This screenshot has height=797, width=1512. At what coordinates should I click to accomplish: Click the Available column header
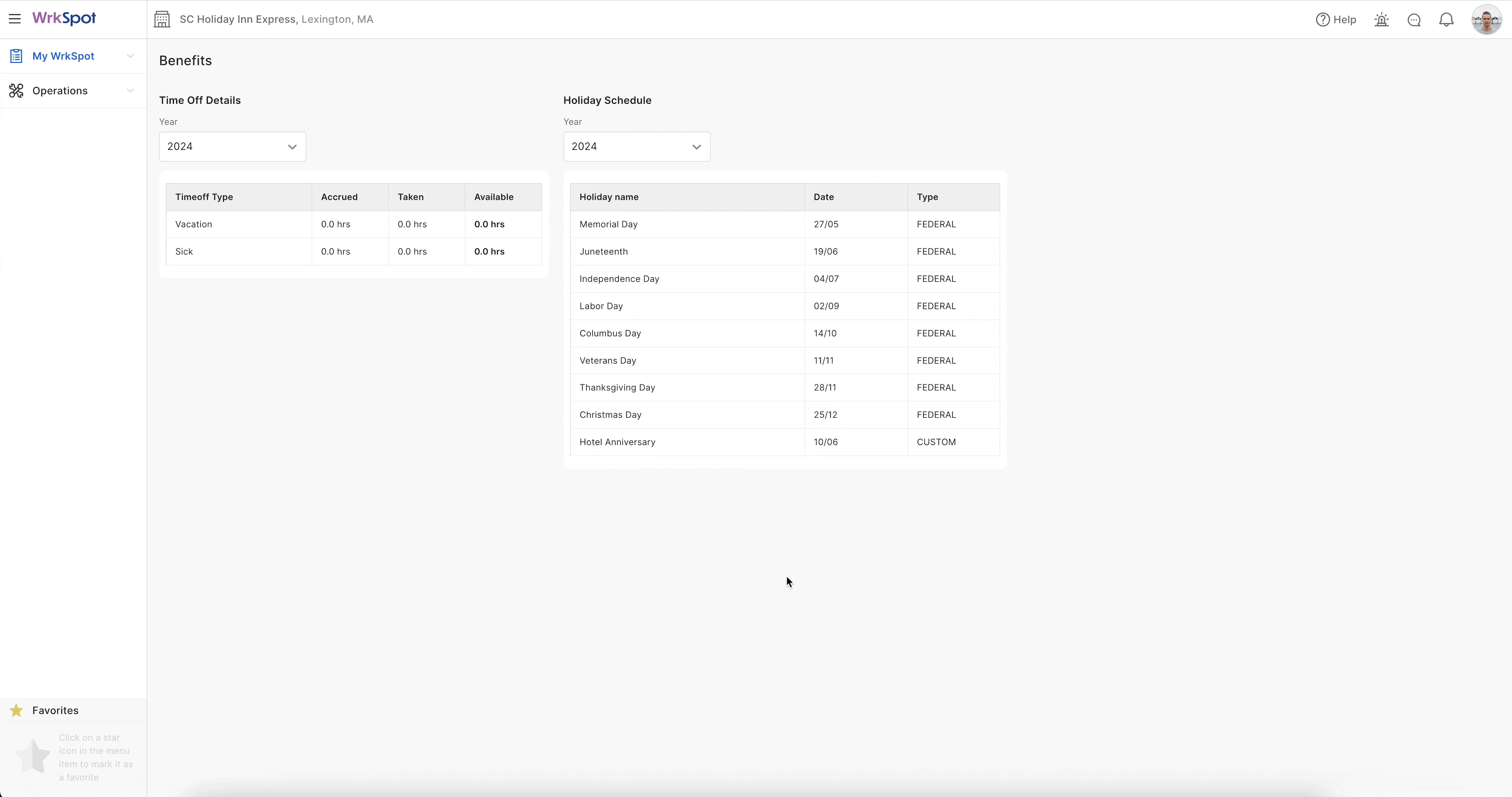click(504, 197)
